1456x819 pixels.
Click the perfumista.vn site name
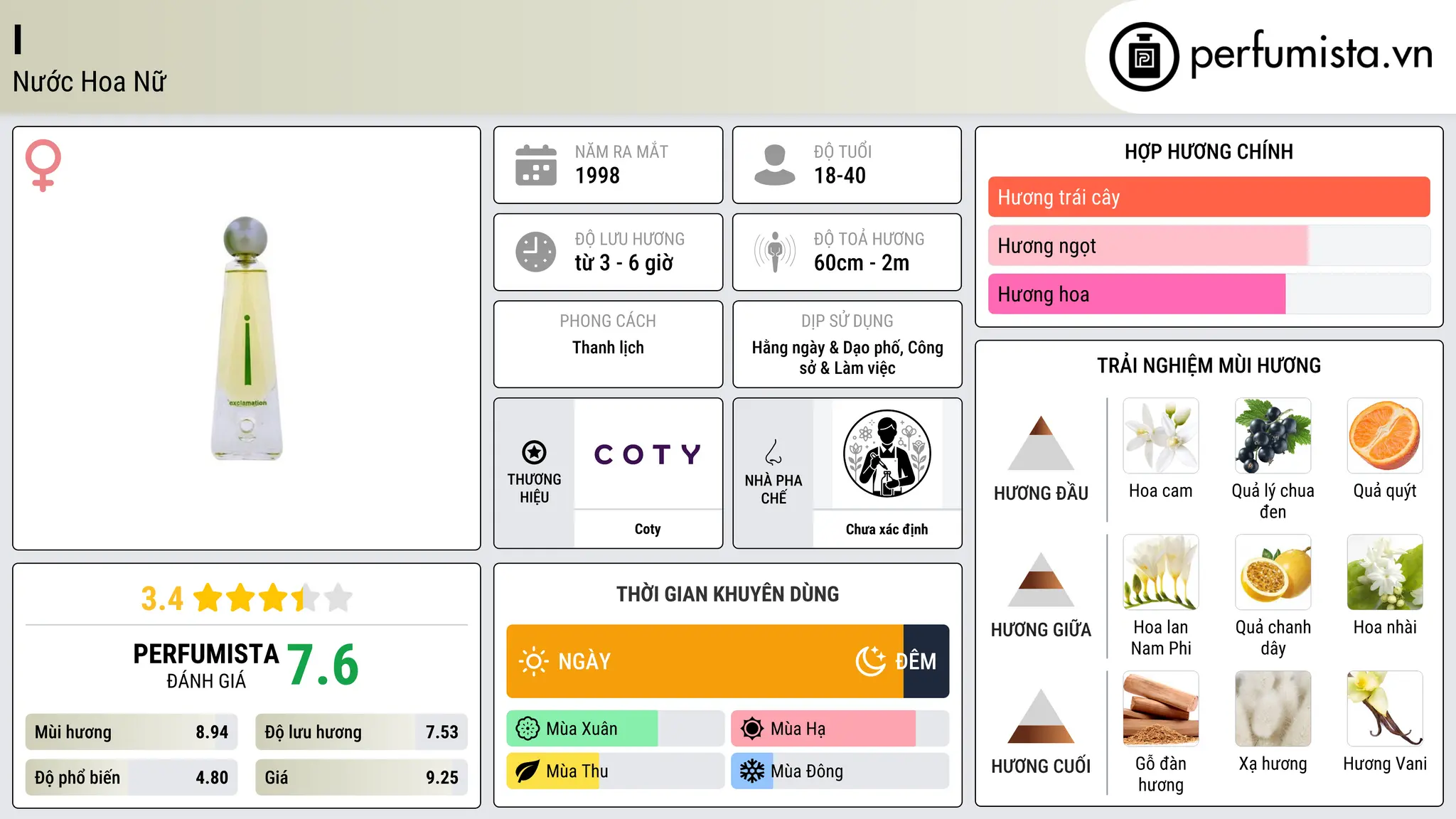1312,55
